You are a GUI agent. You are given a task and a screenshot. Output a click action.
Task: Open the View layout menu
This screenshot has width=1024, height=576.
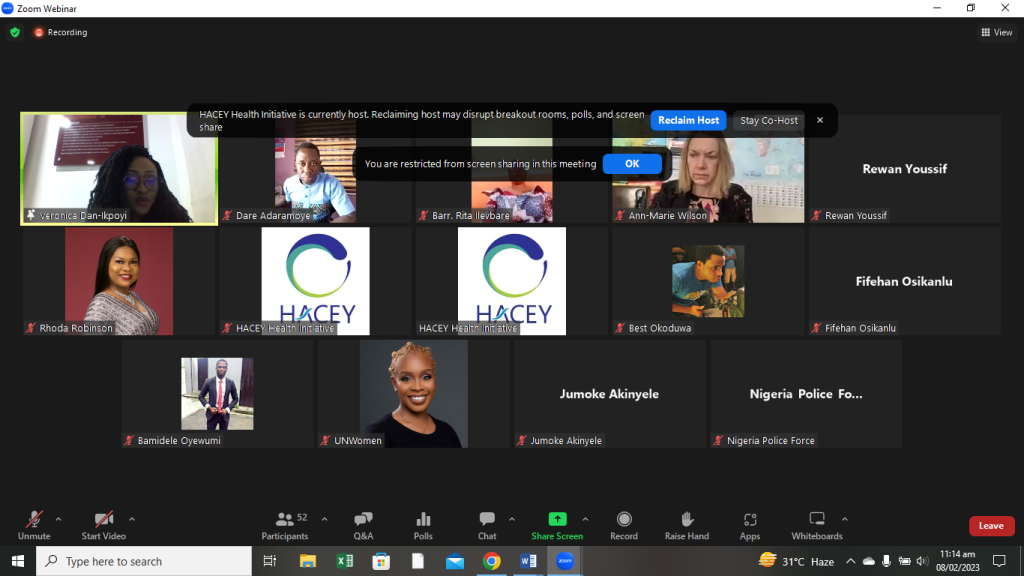(x=997, y=32)
